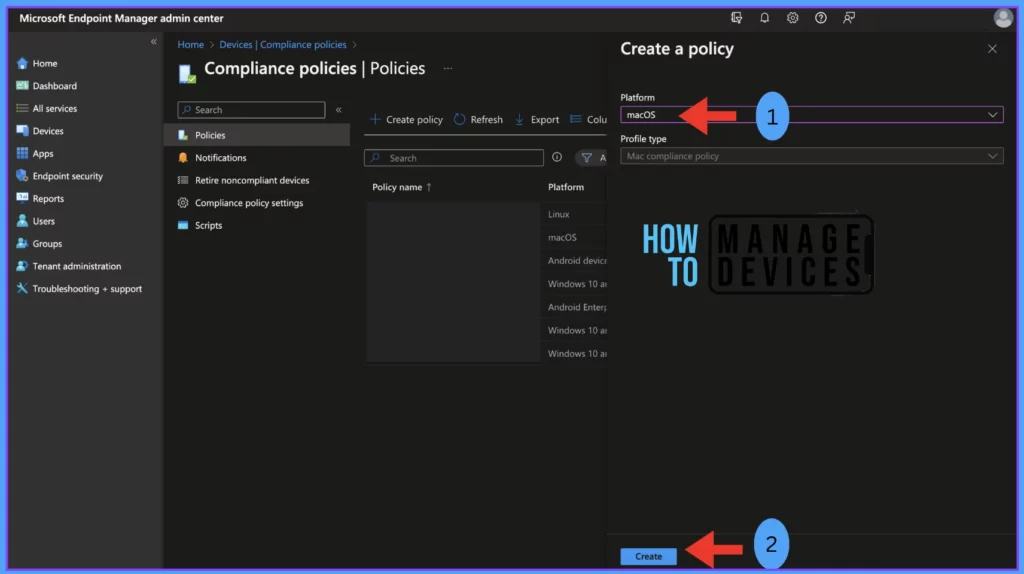
Task: Click Devices | Compliance policies breadcrumb
Action: 283,44
